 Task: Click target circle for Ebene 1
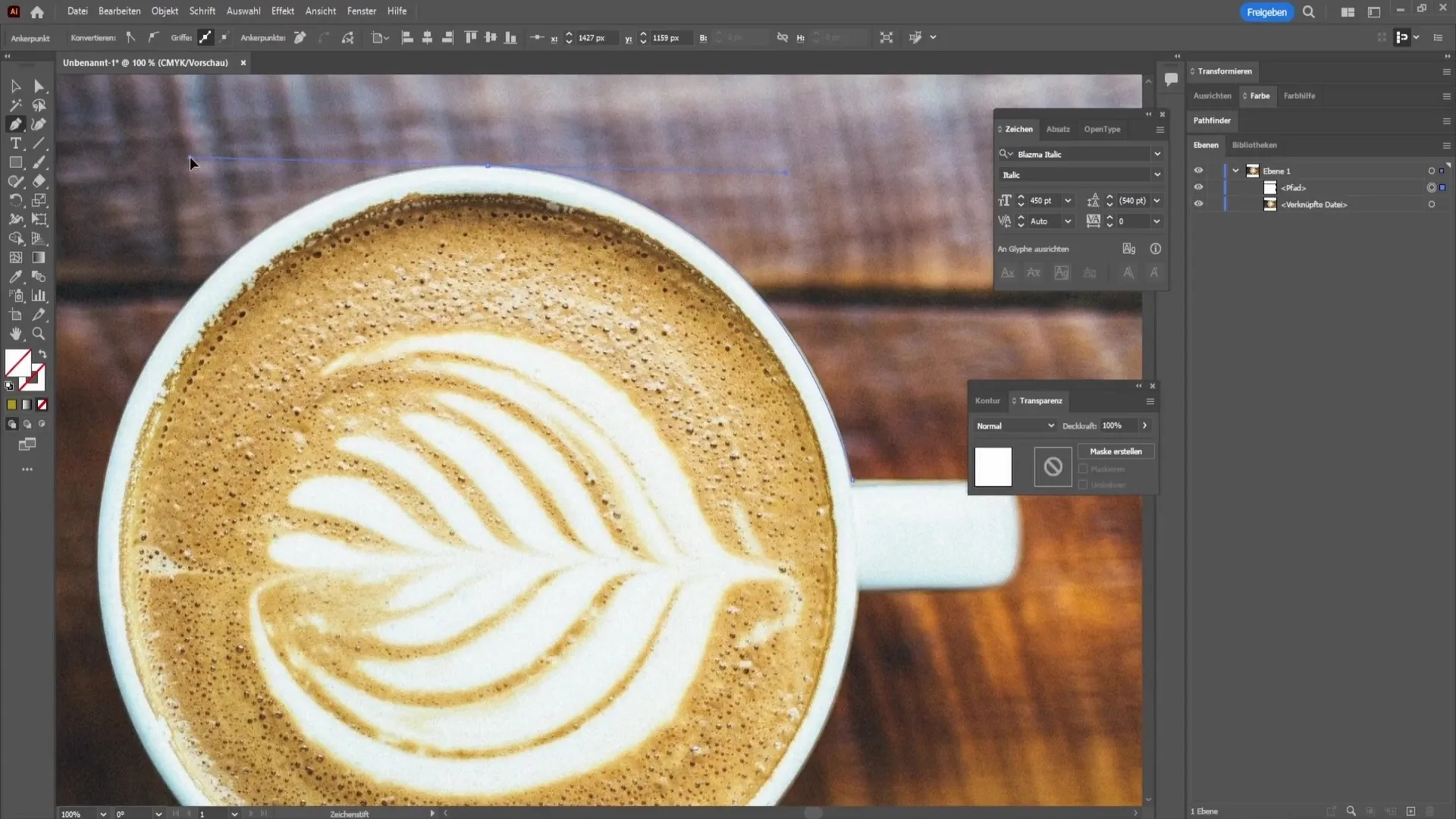1431,171
